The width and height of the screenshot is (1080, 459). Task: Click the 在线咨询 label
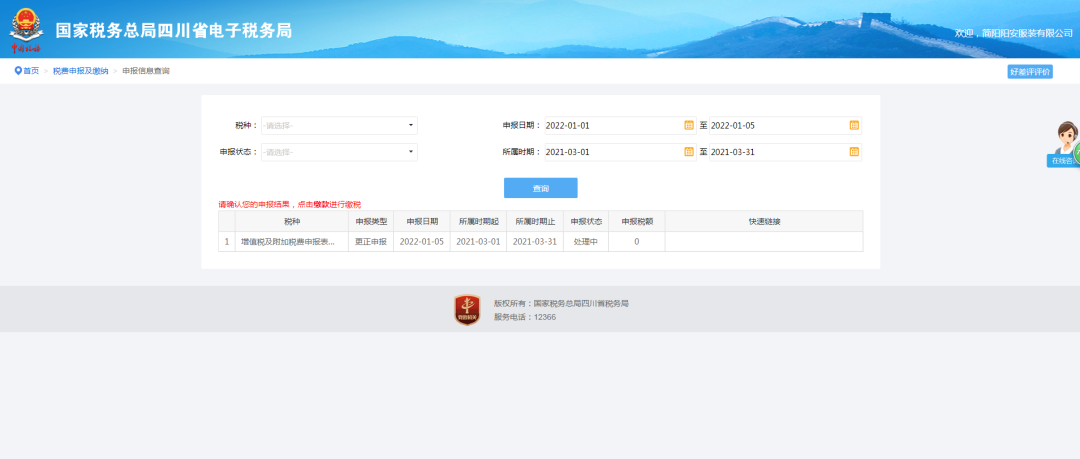1063,161
